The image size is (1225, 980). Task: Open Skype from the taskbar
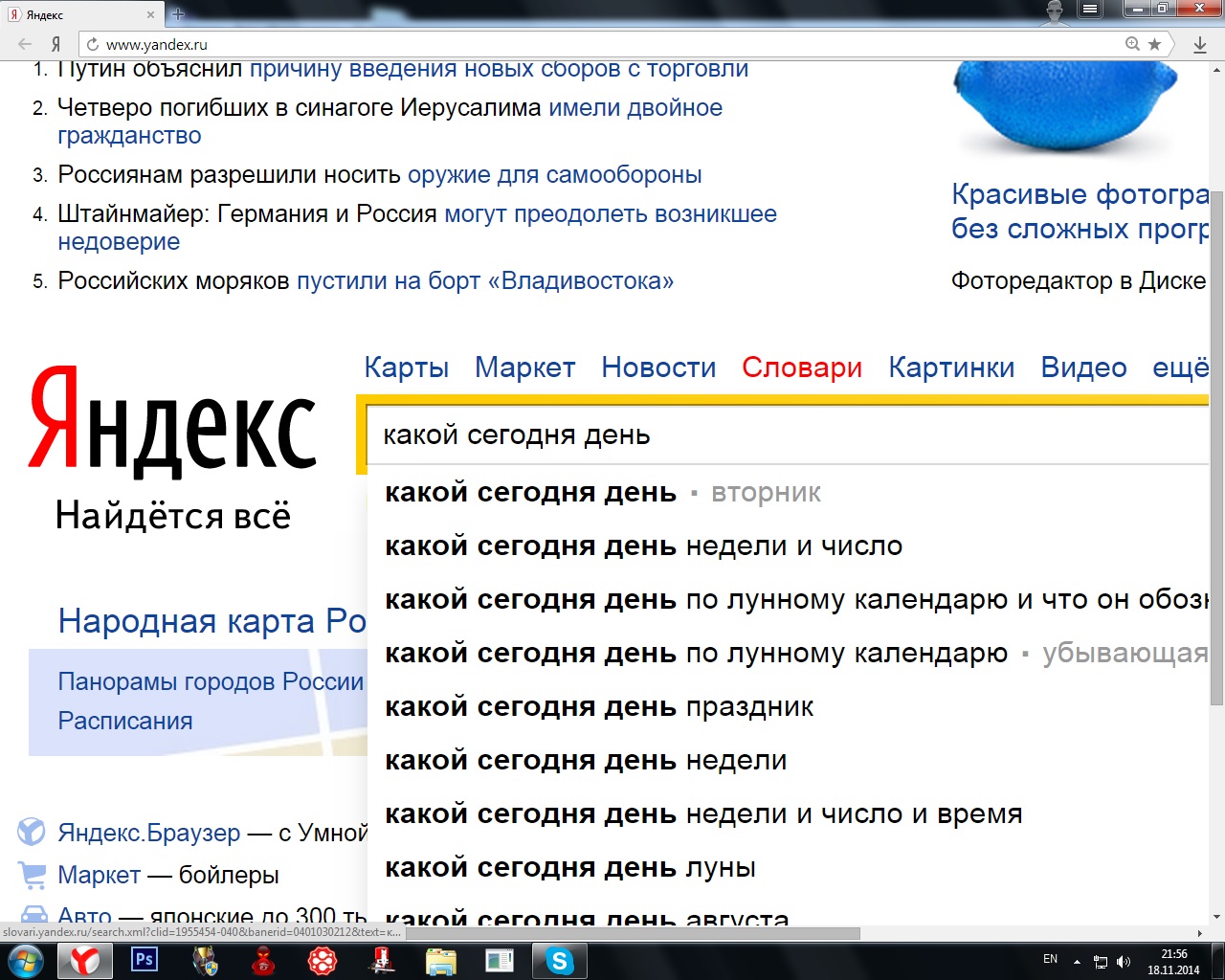point(559,961)
